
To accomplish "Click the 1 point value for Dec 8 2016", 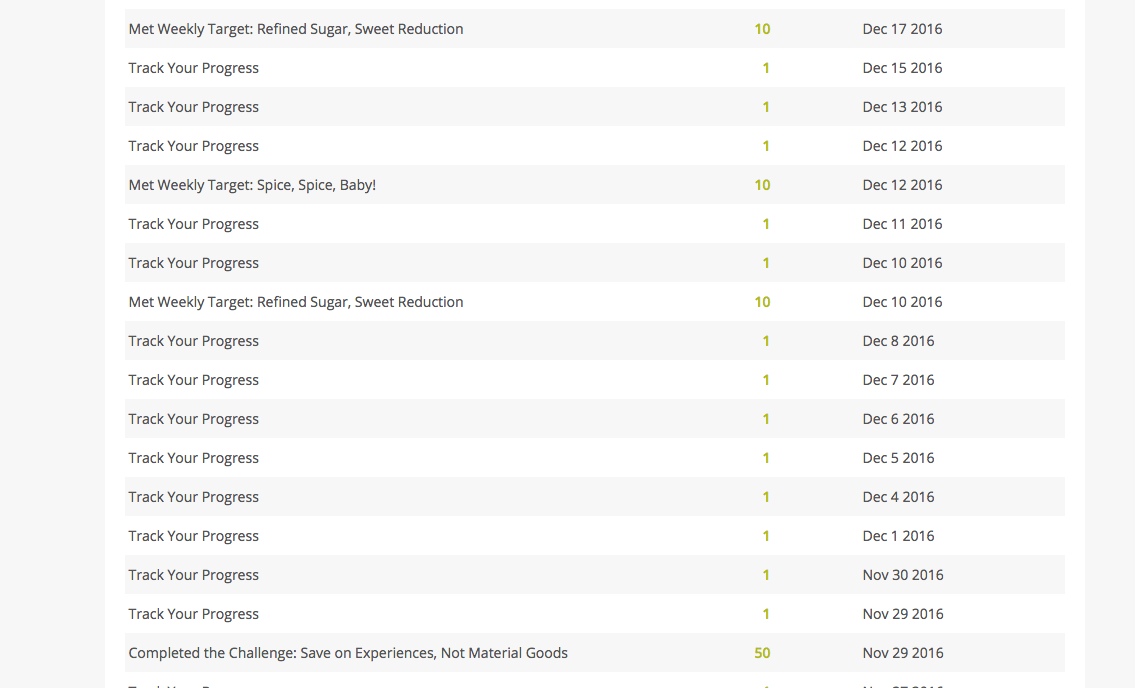I will (766, 341).
